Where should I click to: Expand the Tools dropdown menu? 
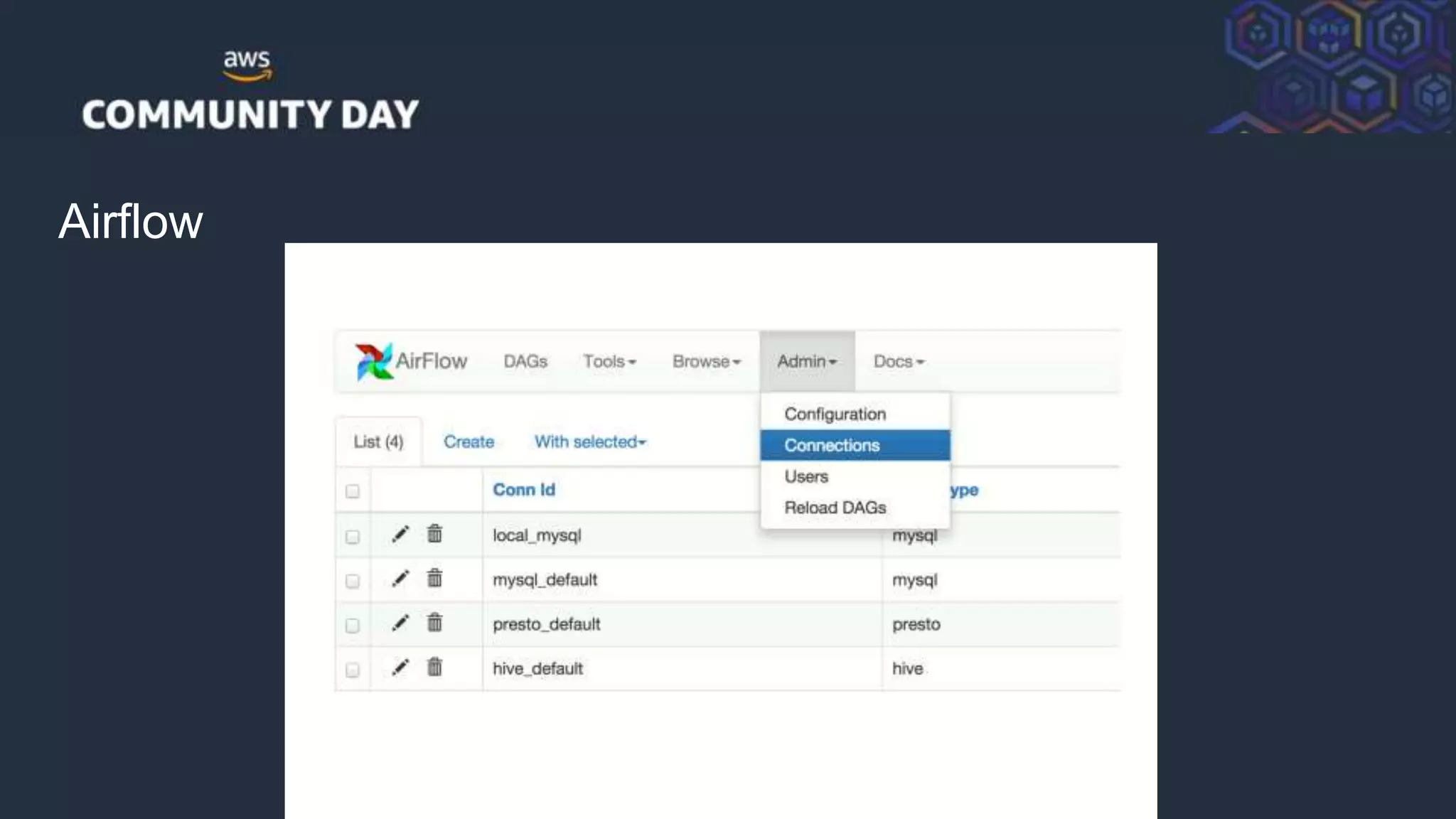(609, 361)
